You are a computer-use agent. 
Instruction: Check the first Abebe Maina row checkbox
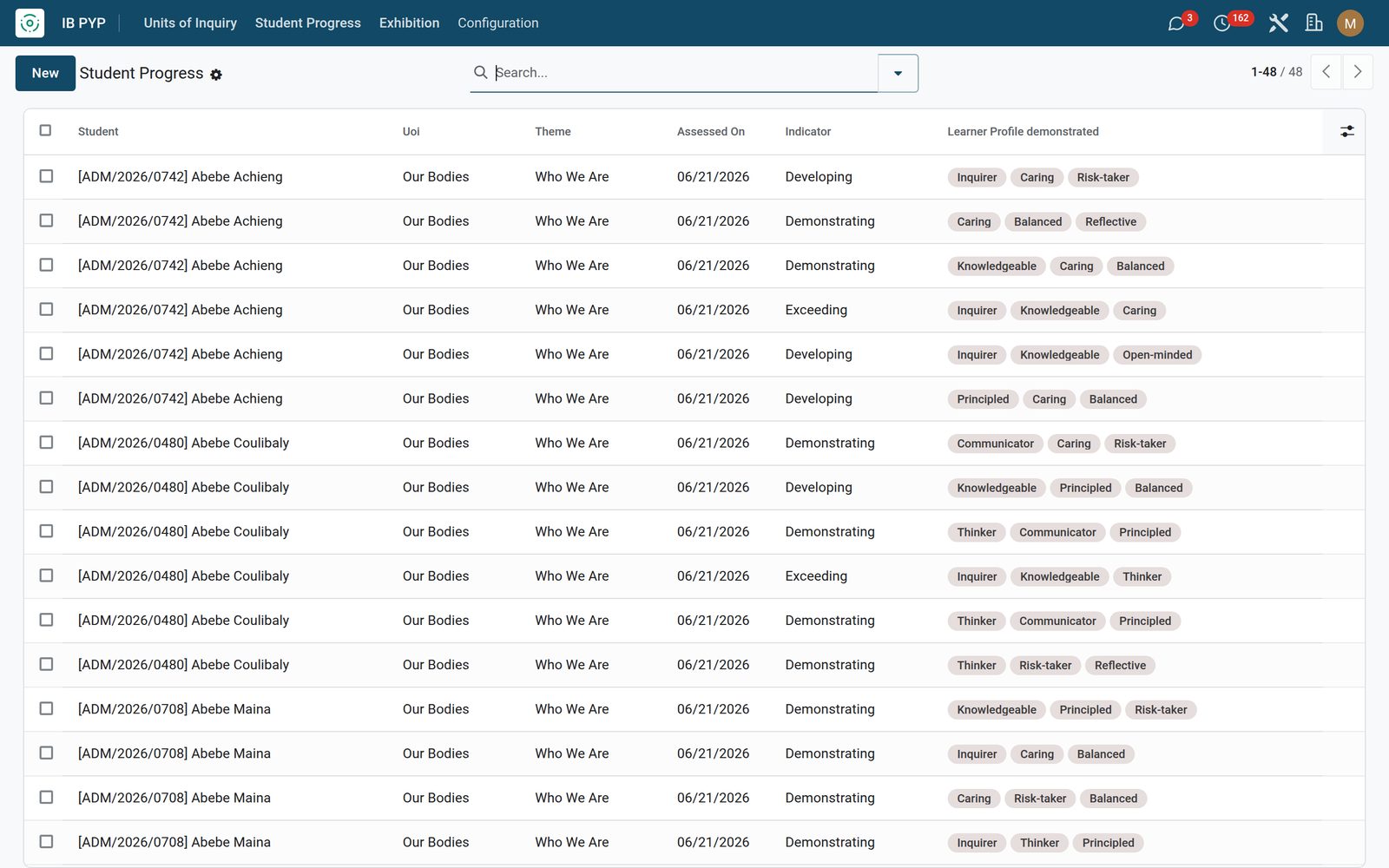(x=46, y=708)
